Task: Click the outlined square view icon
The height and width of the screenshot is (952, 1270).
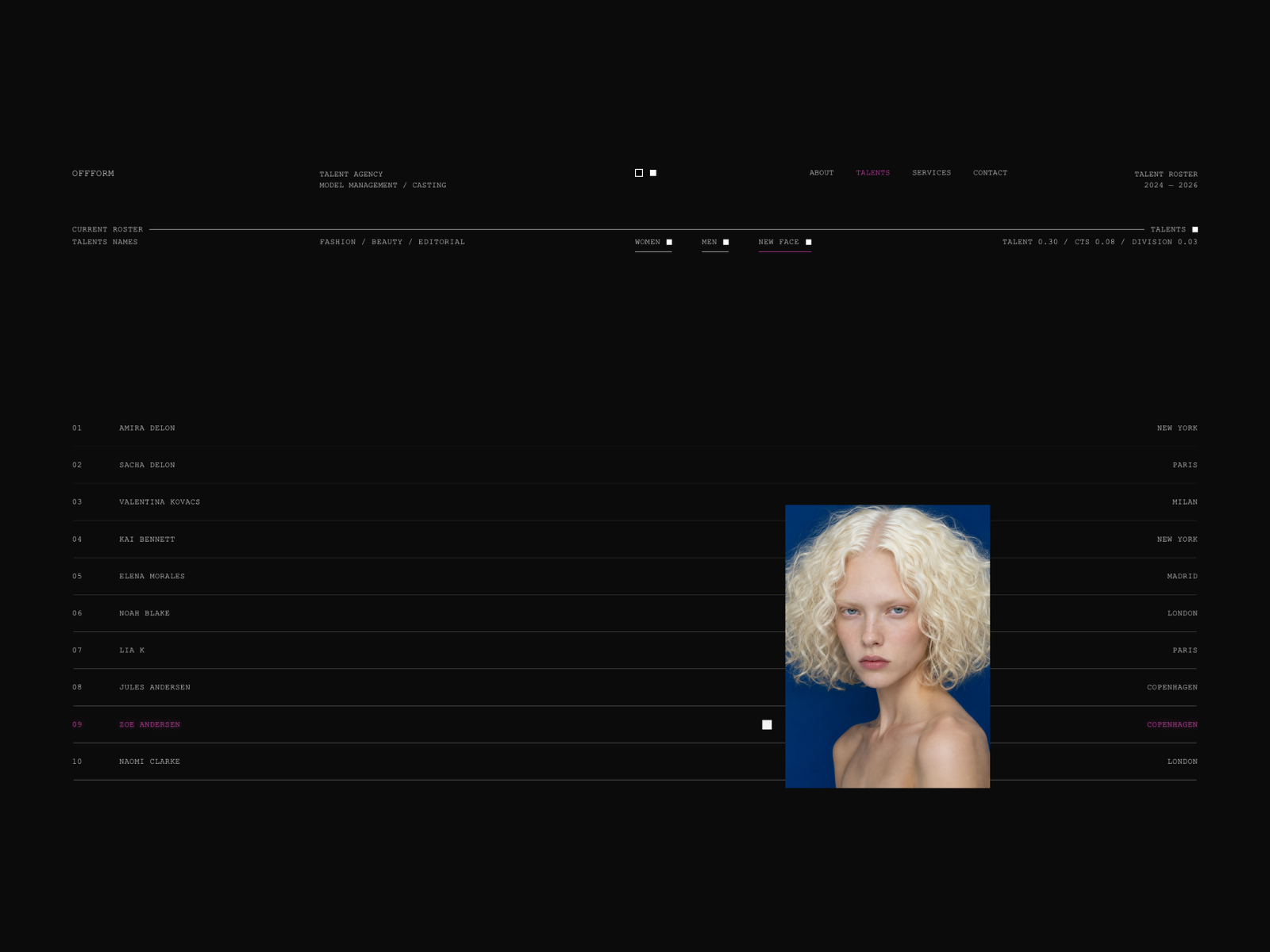Action: 639,173
